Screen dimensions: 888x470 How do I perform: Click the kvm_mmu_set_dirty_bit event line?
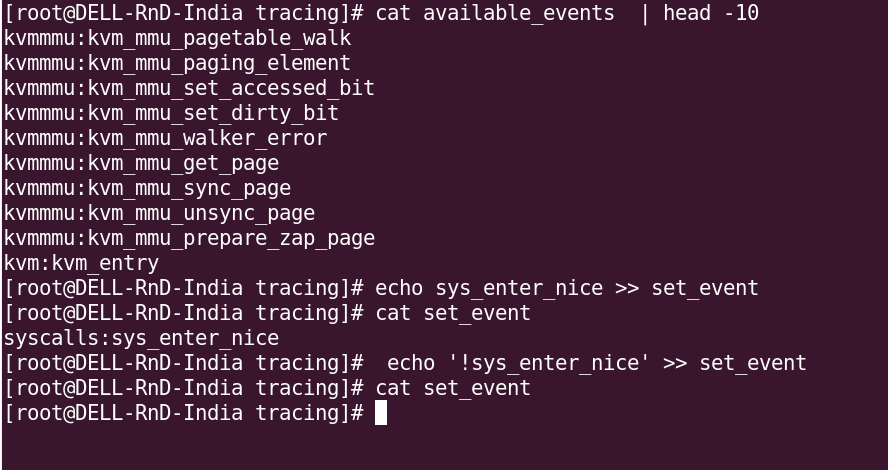tap(171, 113)
